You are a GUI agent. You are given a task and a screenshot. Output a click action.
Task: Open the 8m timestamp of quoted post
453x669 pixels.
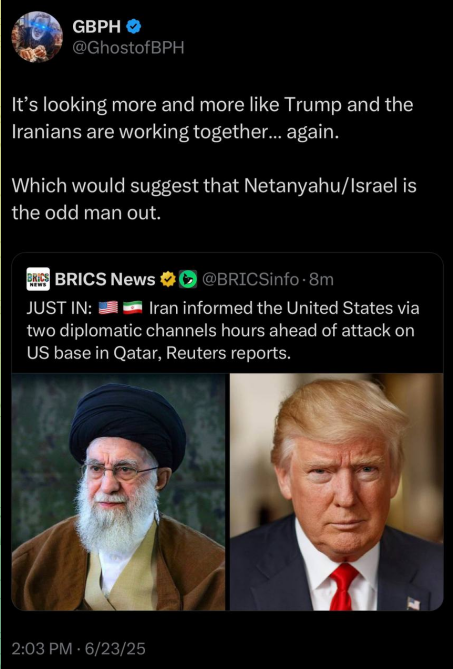[x=321, y=279]
